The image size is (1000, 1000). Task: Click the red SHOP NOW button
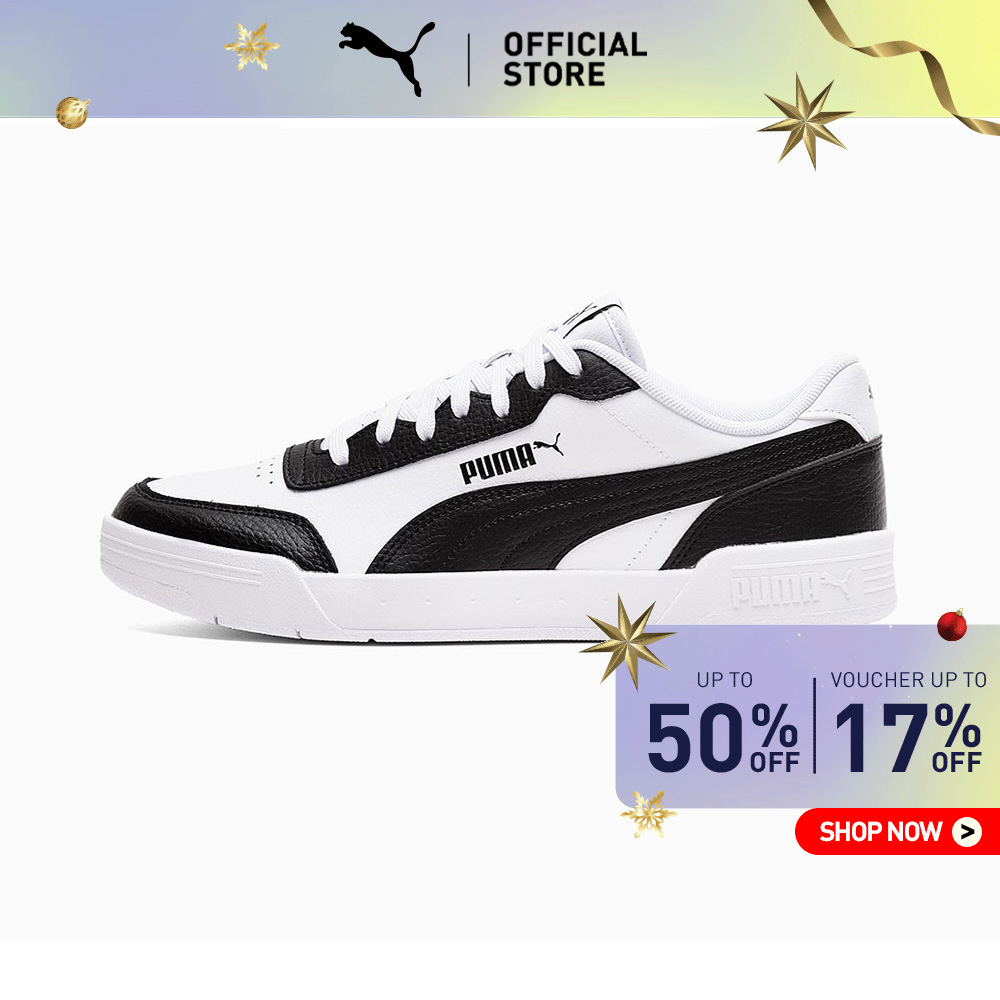(x=897, y=831)
